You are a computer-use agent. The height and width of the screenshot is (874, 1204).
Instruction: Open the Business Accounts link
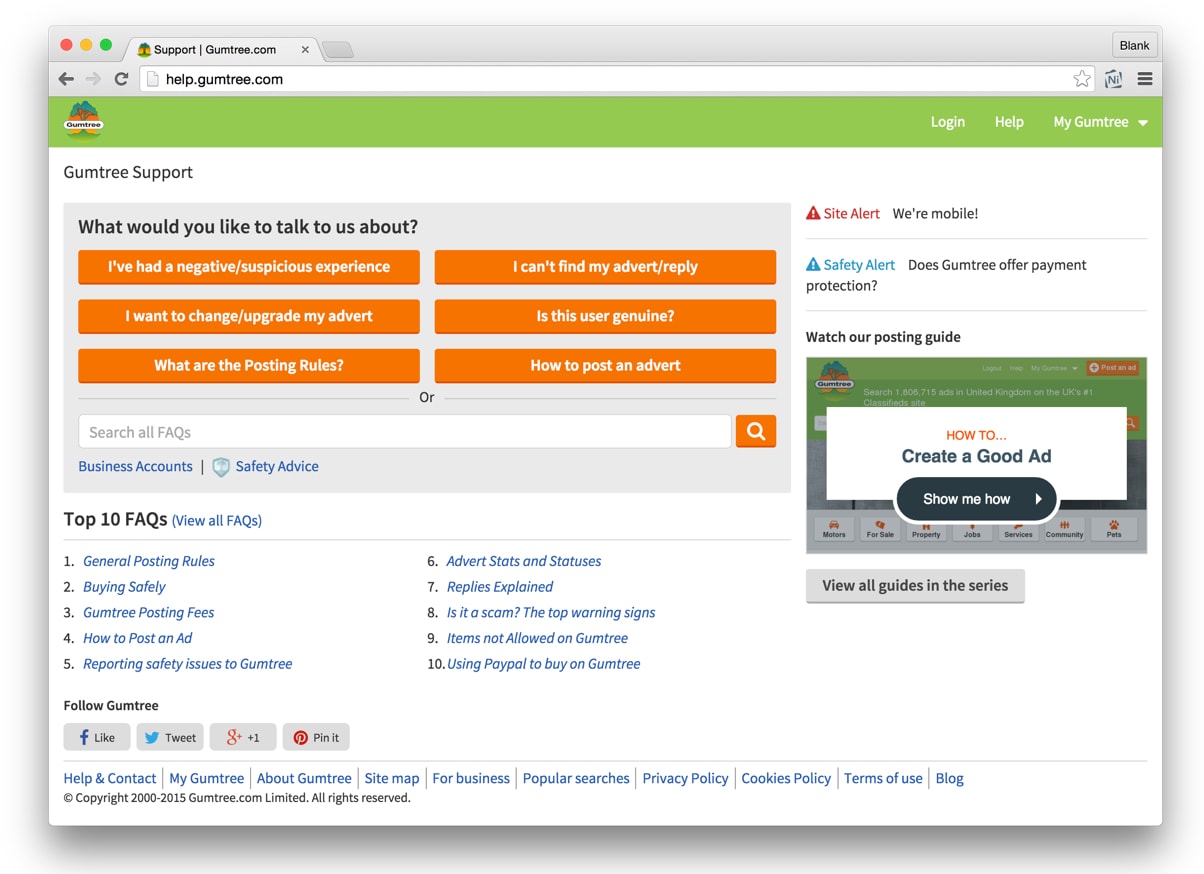[136, 467]
